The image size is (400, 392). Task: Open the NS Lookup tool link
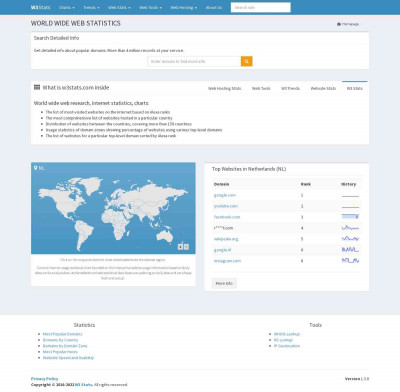[283, 340]
